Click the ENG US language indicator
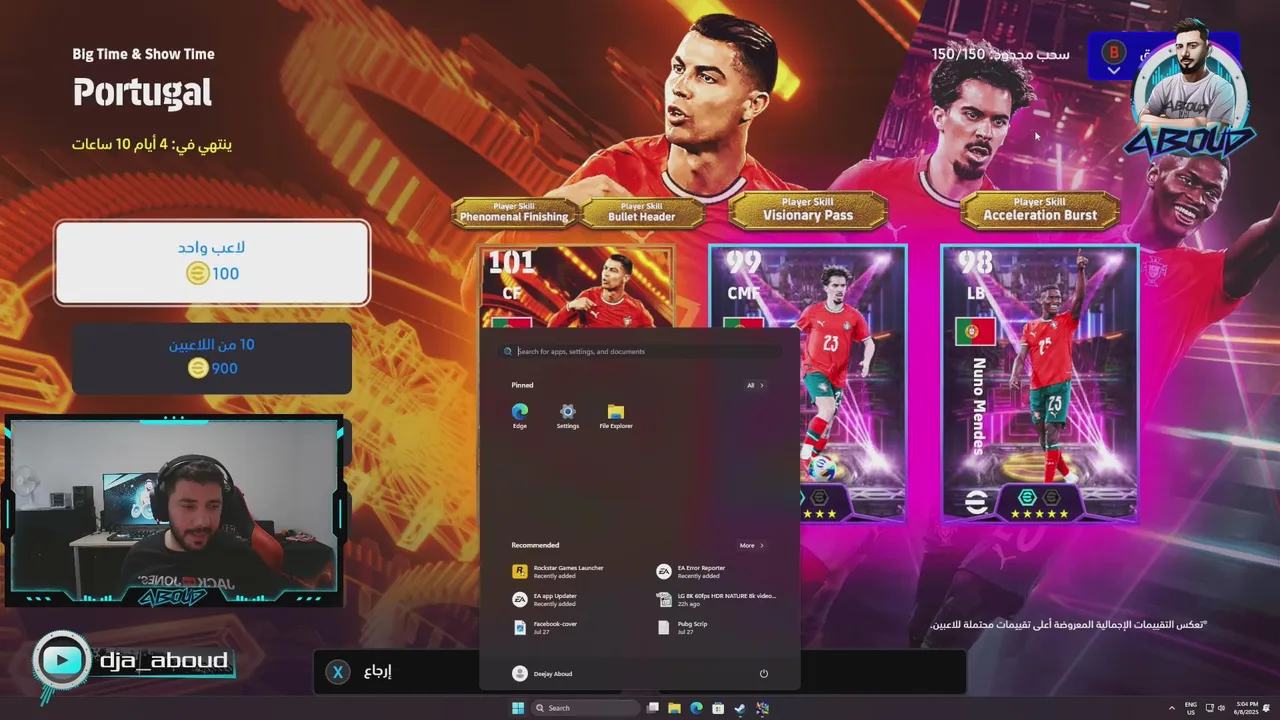This screenshot has height=720, width=1280. (x=1191, y=708)
